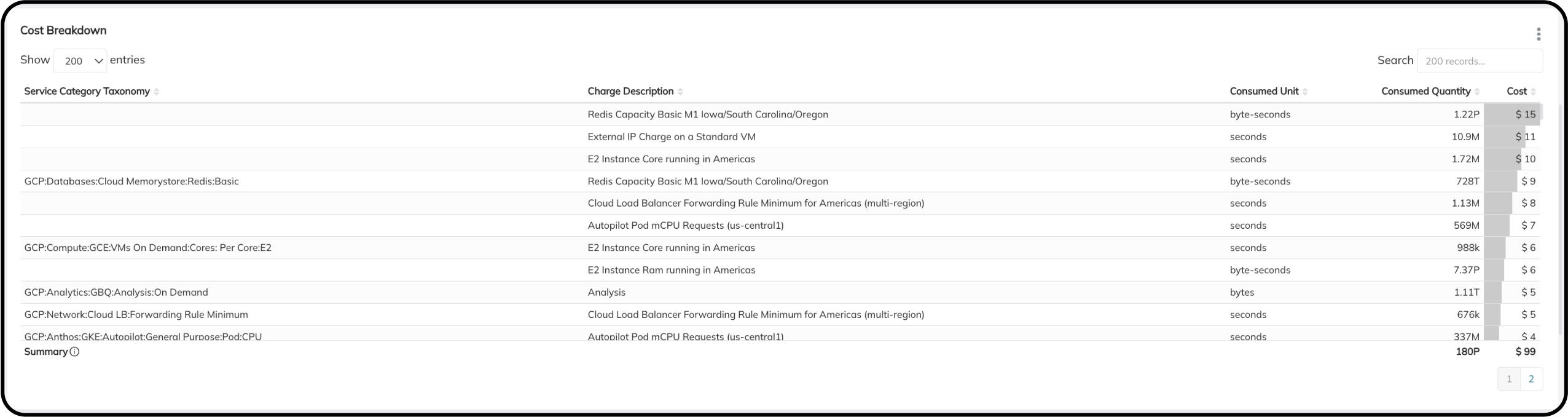
Task: Click External IP Charge on Standard VM
Action: (x=672, y=137)
